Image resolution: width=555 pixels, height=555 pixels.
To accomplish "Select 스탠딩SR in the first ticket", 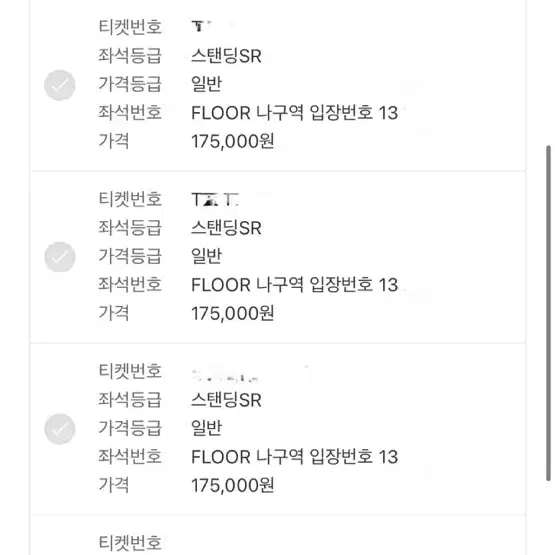I will click(x=227, y=56).
